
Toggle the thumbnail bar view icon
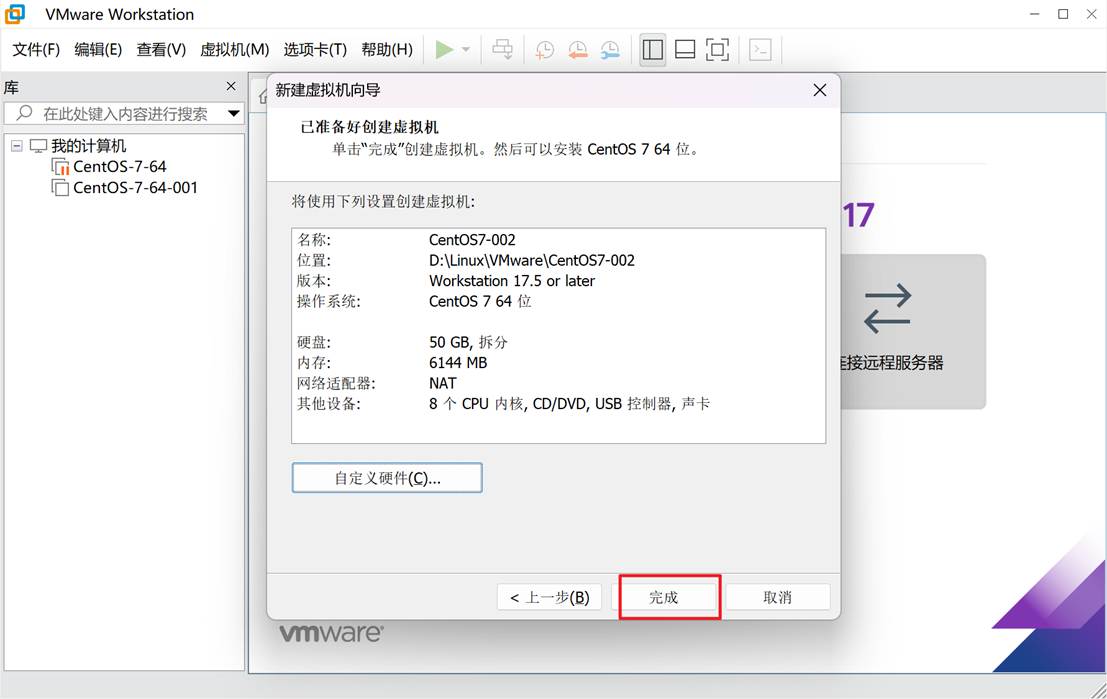click(x=685, y=49)
